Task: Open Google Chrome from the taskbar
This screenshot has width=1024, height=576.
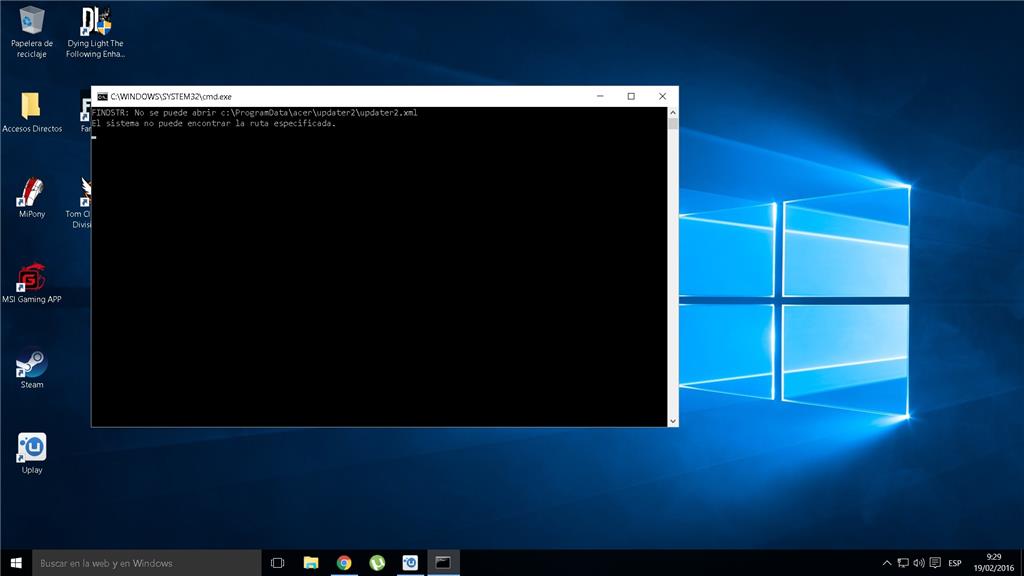Action: click(344, 563)
